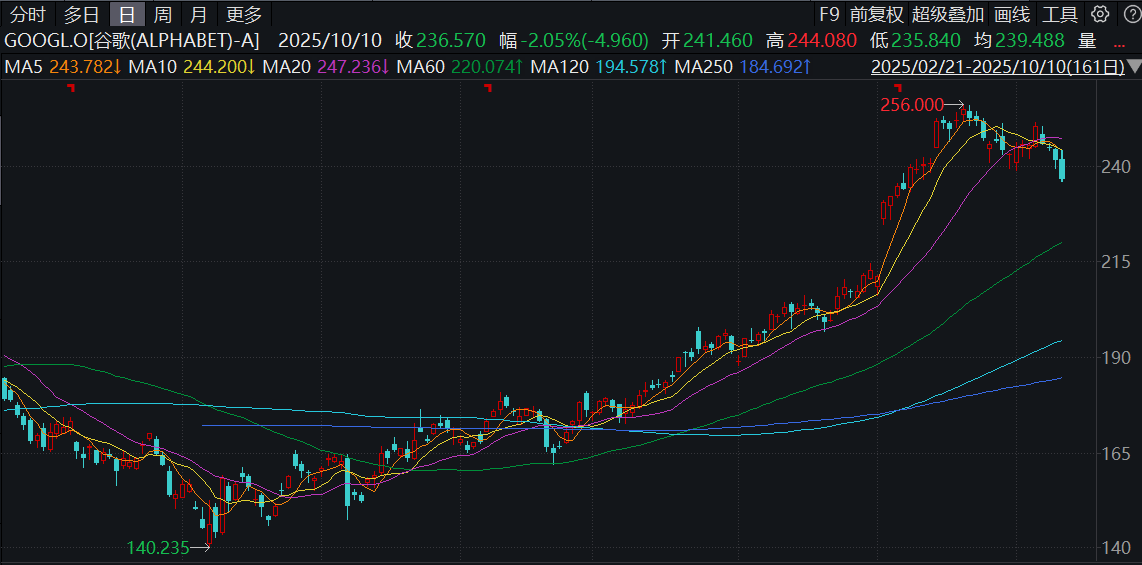The width and height of the screenshot is (1142, 565).
Task: Toggle the 前复权 price adjustment mode
Action: (877, 14)
